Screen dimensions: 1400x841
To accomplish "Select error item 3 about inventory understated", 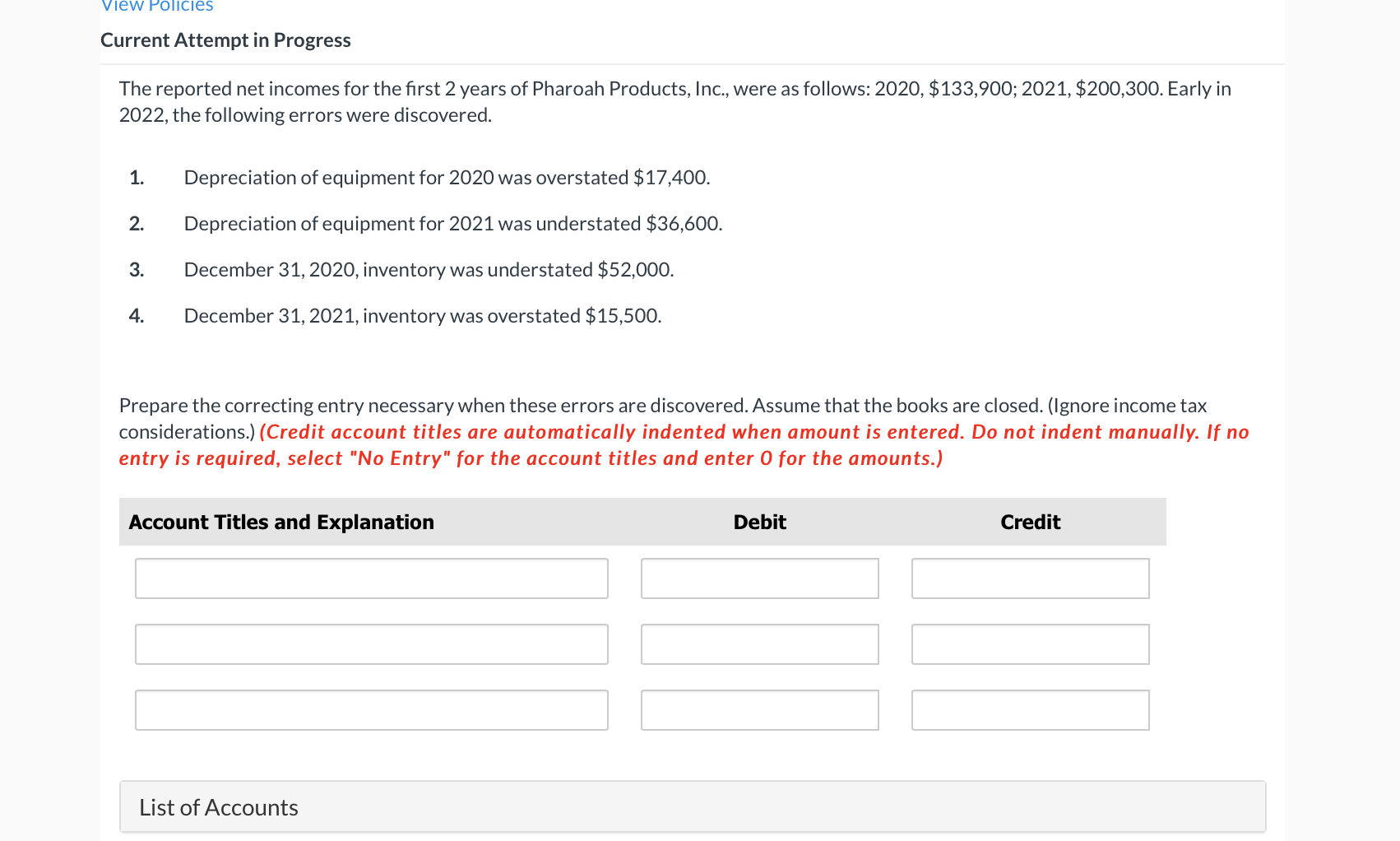I will tap(429, 269).
